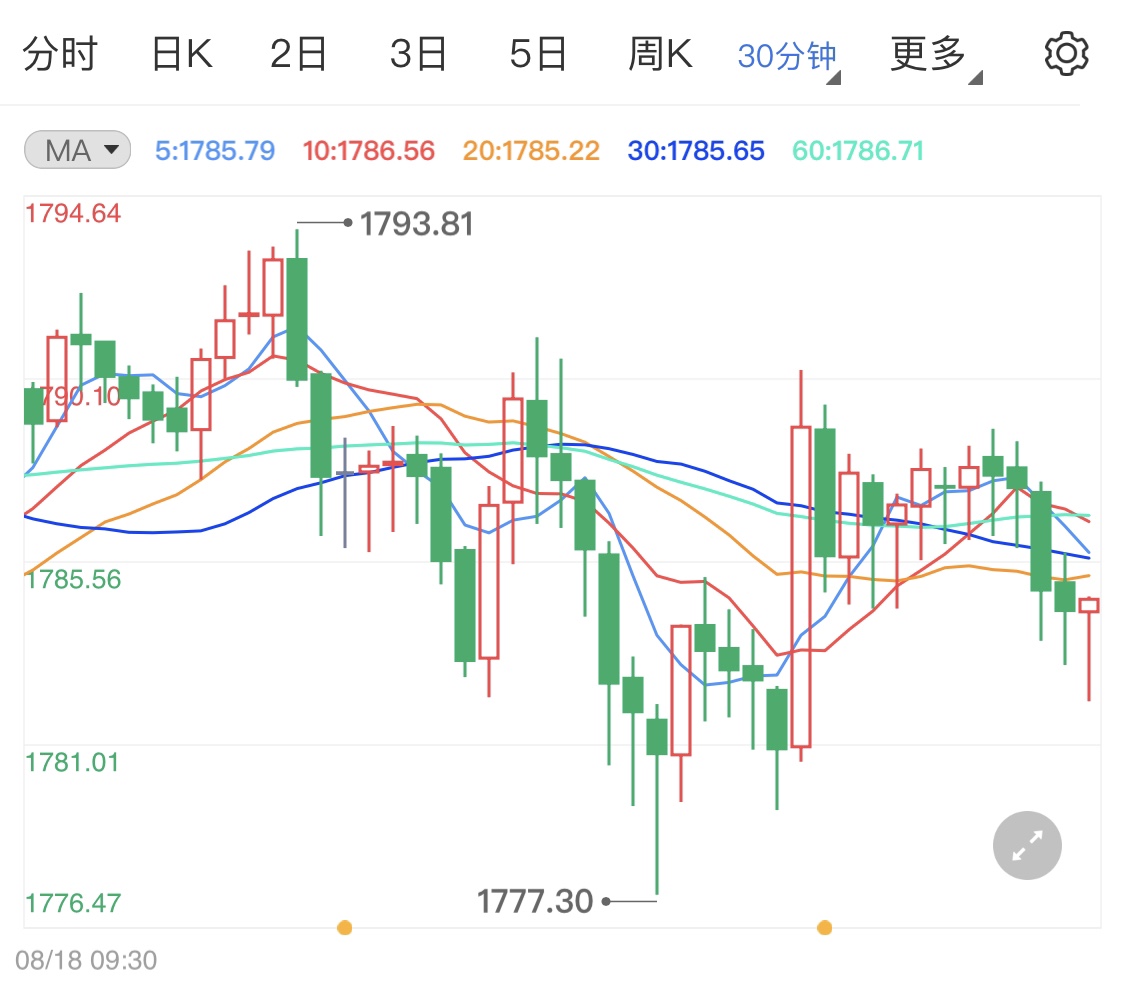
Task: Switch to 日K daily candlestick tab
Action: (182, 55)
